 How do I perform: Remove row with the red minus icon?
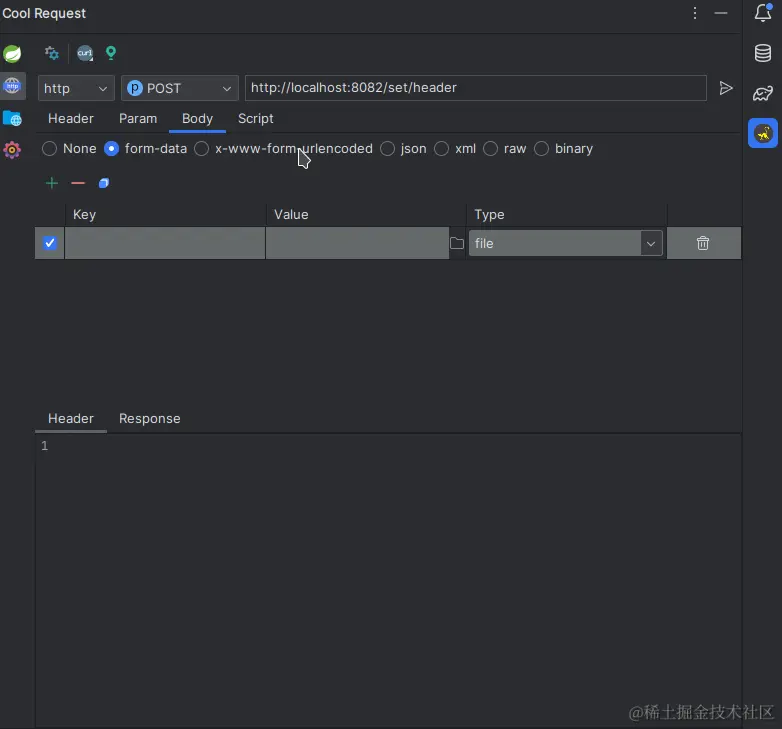pyautogui.click(x=78, y=183)
